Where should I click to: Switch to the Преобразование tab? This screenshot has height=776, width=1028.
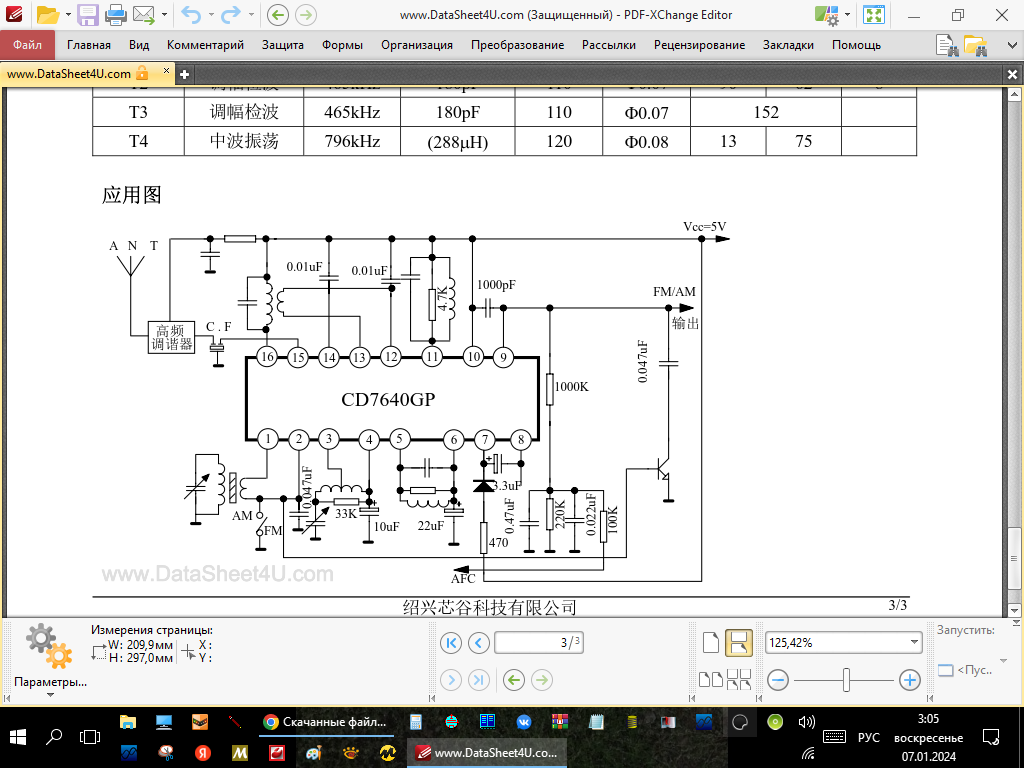(517, 45)
